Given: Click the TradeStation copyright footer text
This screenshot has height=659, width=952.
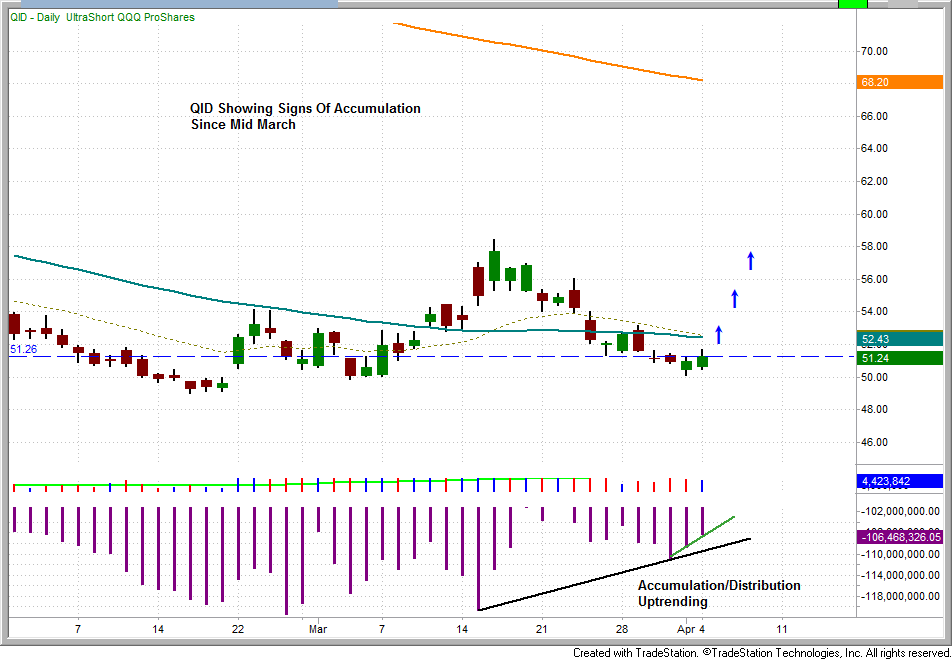Looking at the screenshot, I should [x=762, y=653].
